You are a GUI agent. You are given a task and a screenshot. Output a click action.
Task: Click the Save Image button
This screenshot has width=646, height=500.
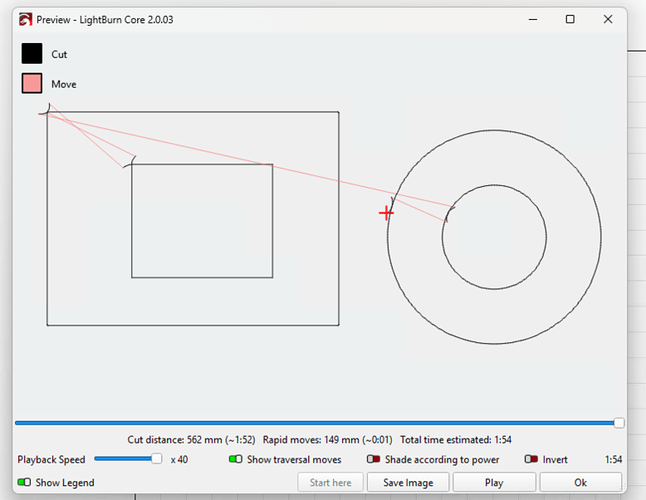pos(408,482)
